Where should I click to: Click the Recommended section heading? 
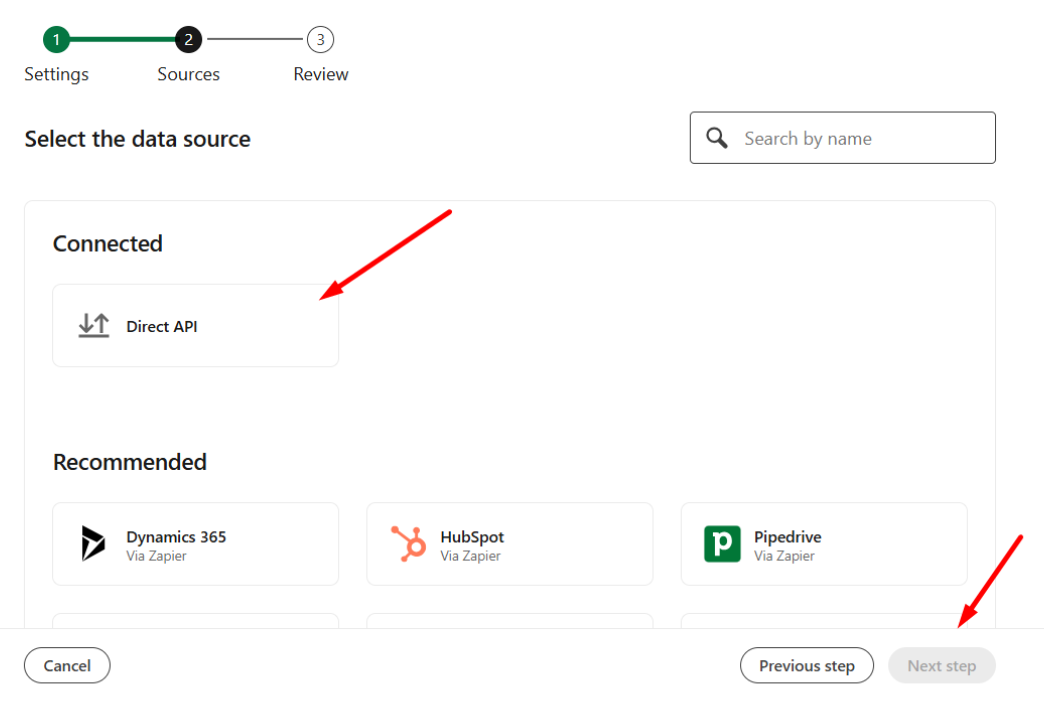[130, 462]
